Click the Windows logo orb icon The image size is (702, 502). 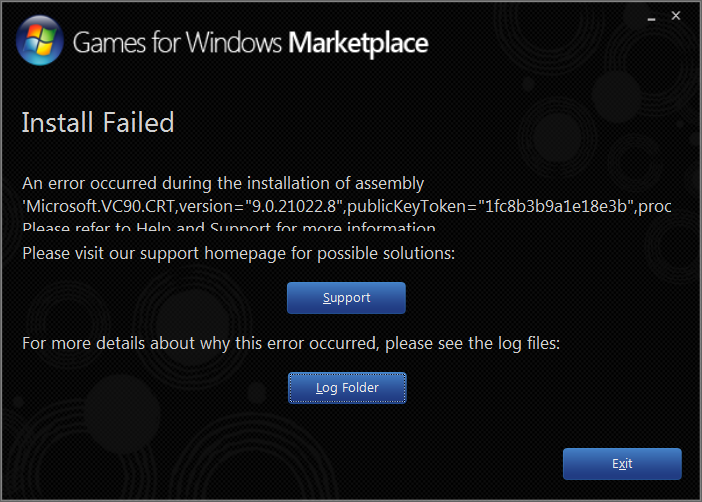coord(39,40)
